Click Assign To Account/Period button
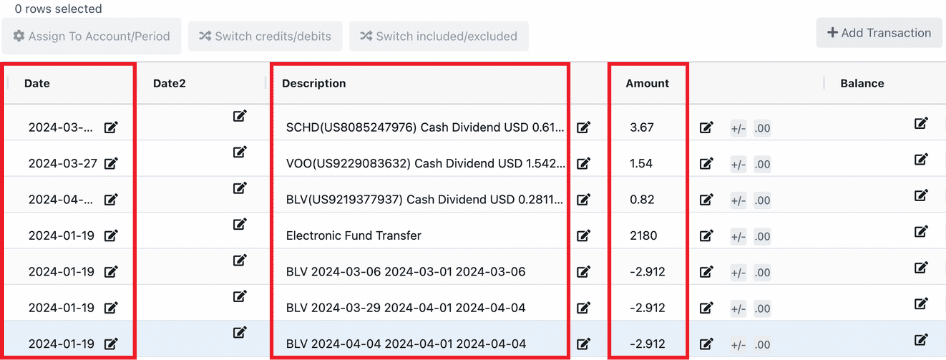Viewport: 946px width, 360px height. tap(91, 36)
